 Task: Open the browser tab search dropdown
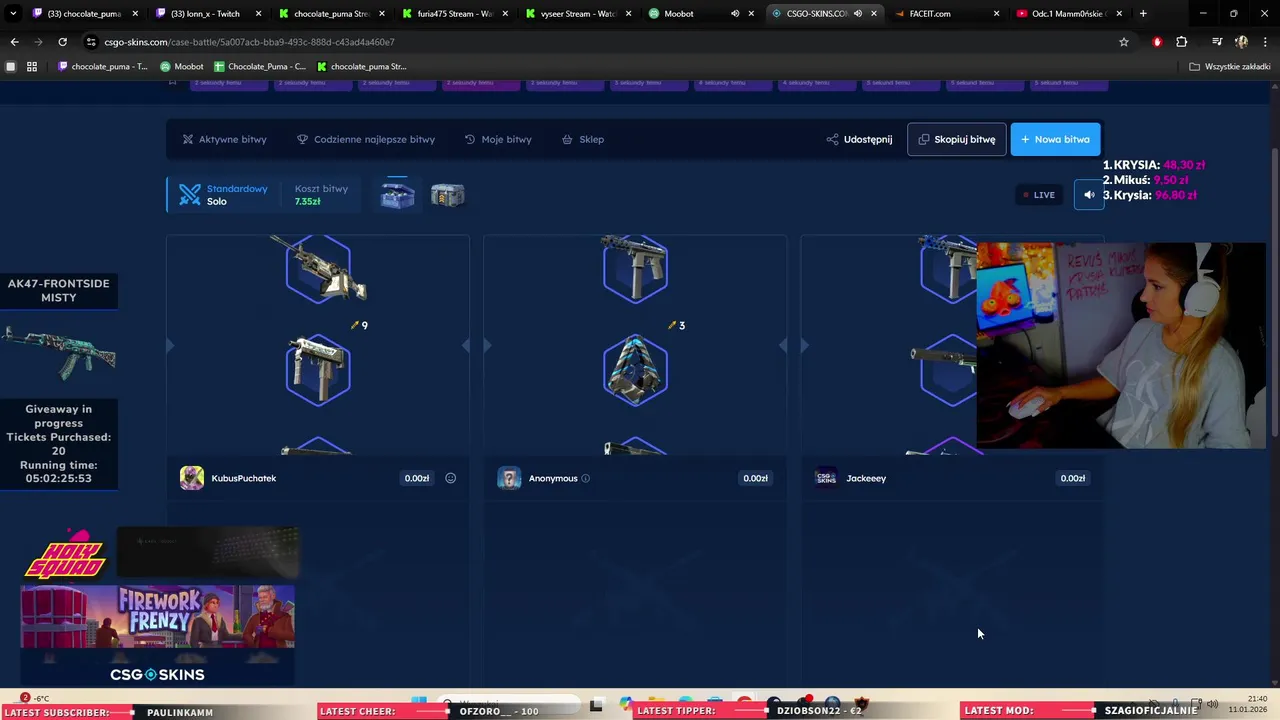[x=13, y=14]
